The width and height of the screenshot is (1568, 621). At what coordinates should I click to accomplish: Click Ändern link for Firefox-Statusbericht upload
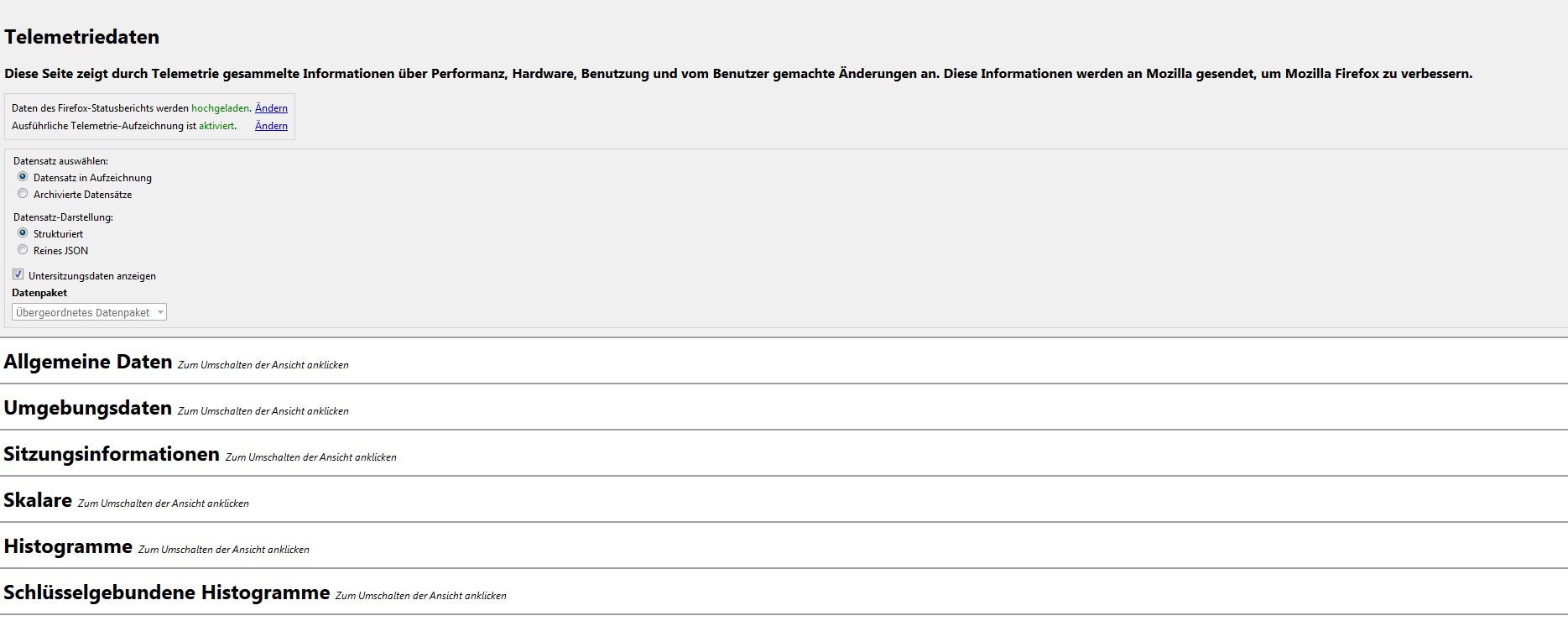(271, 108)
